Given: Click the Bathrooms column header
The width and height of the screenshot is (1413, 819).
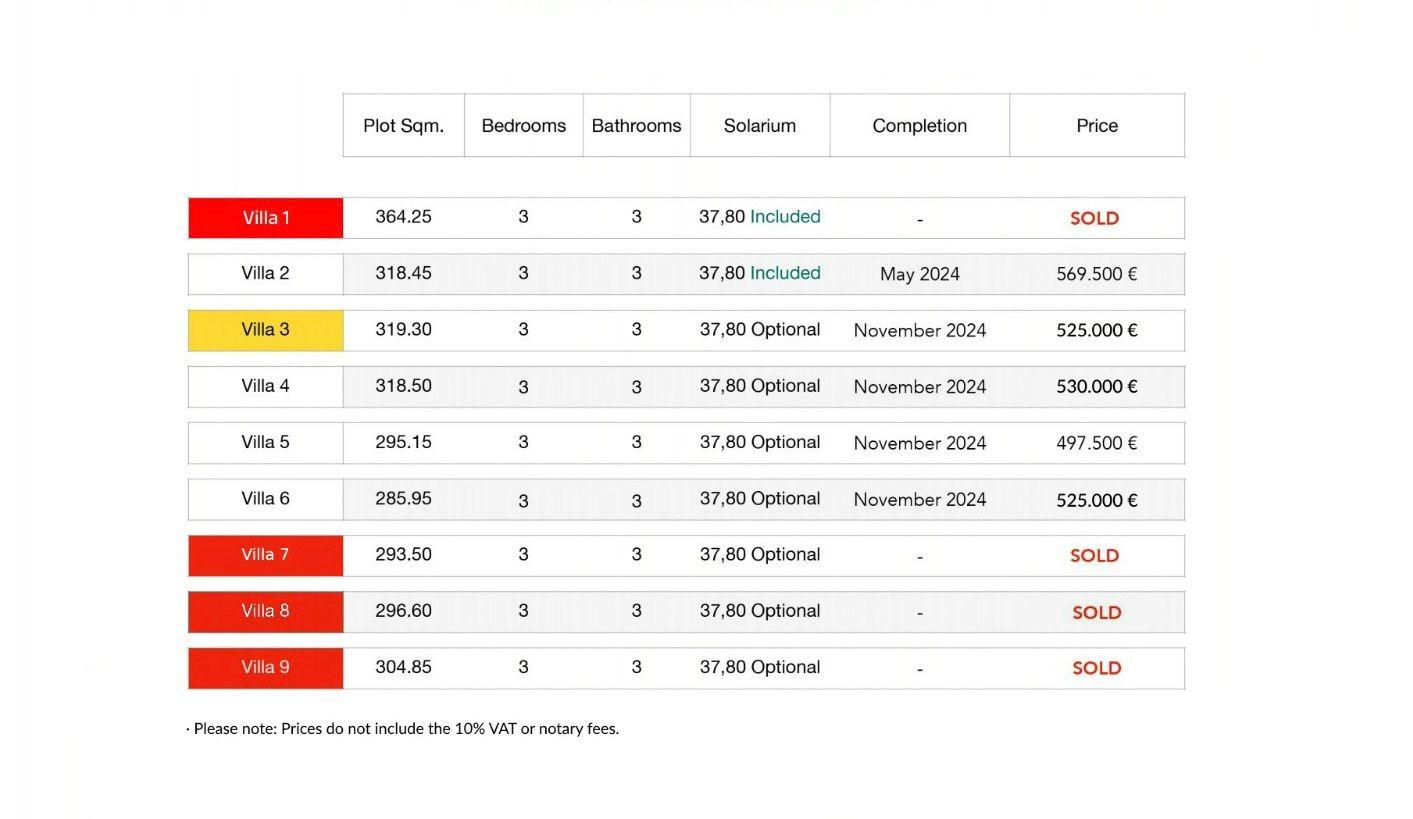Looking at the screenshot, I should pos(637,126).
